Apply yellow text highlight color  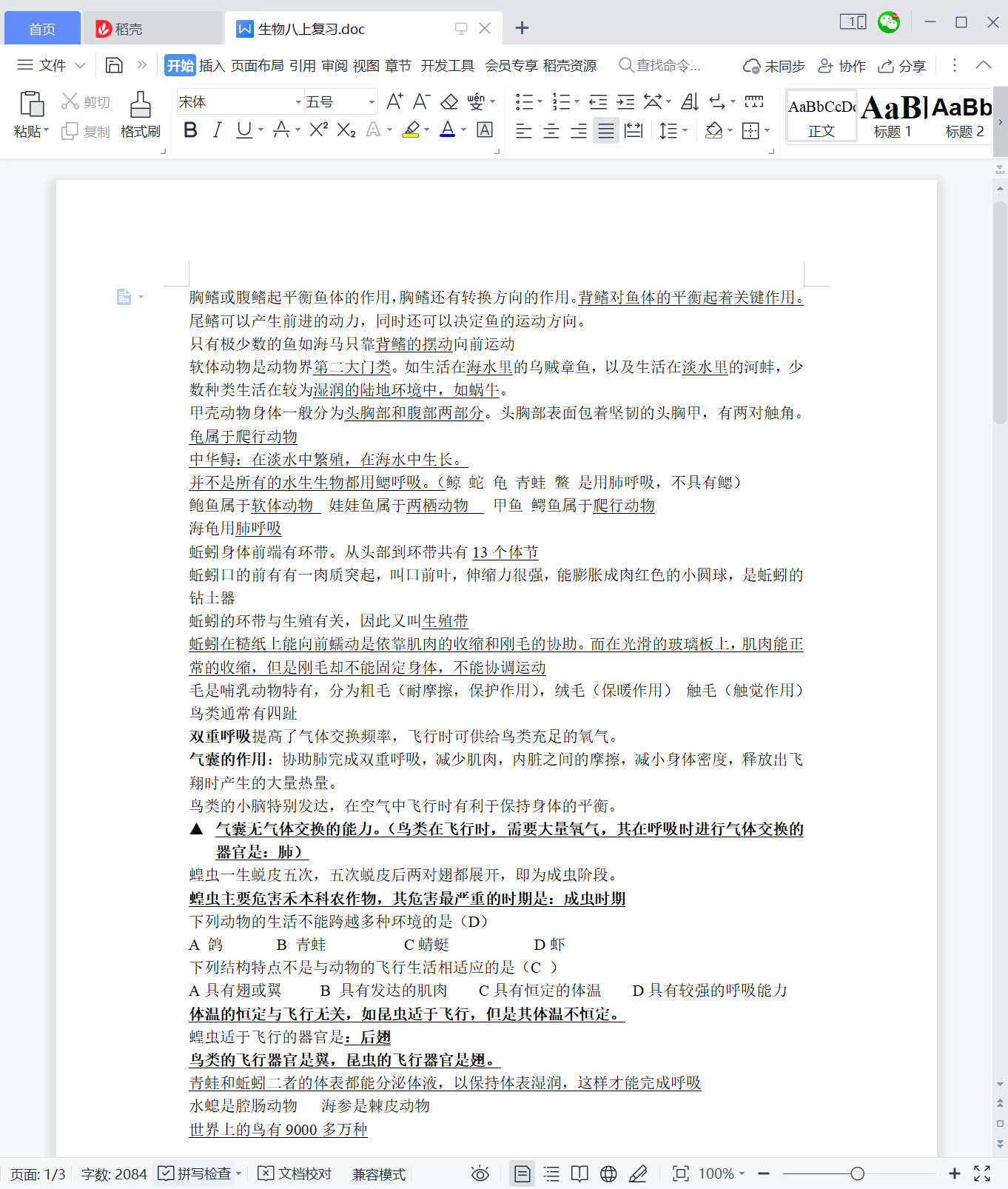pyautogui.click(x=411, y=130)
